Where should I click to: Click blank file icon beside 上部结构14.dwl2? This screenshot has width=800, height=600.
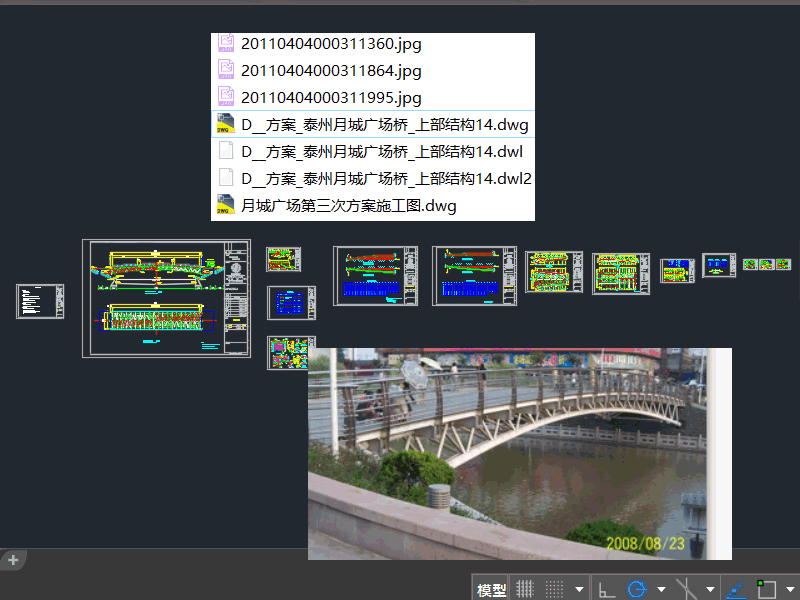[226, 178]
